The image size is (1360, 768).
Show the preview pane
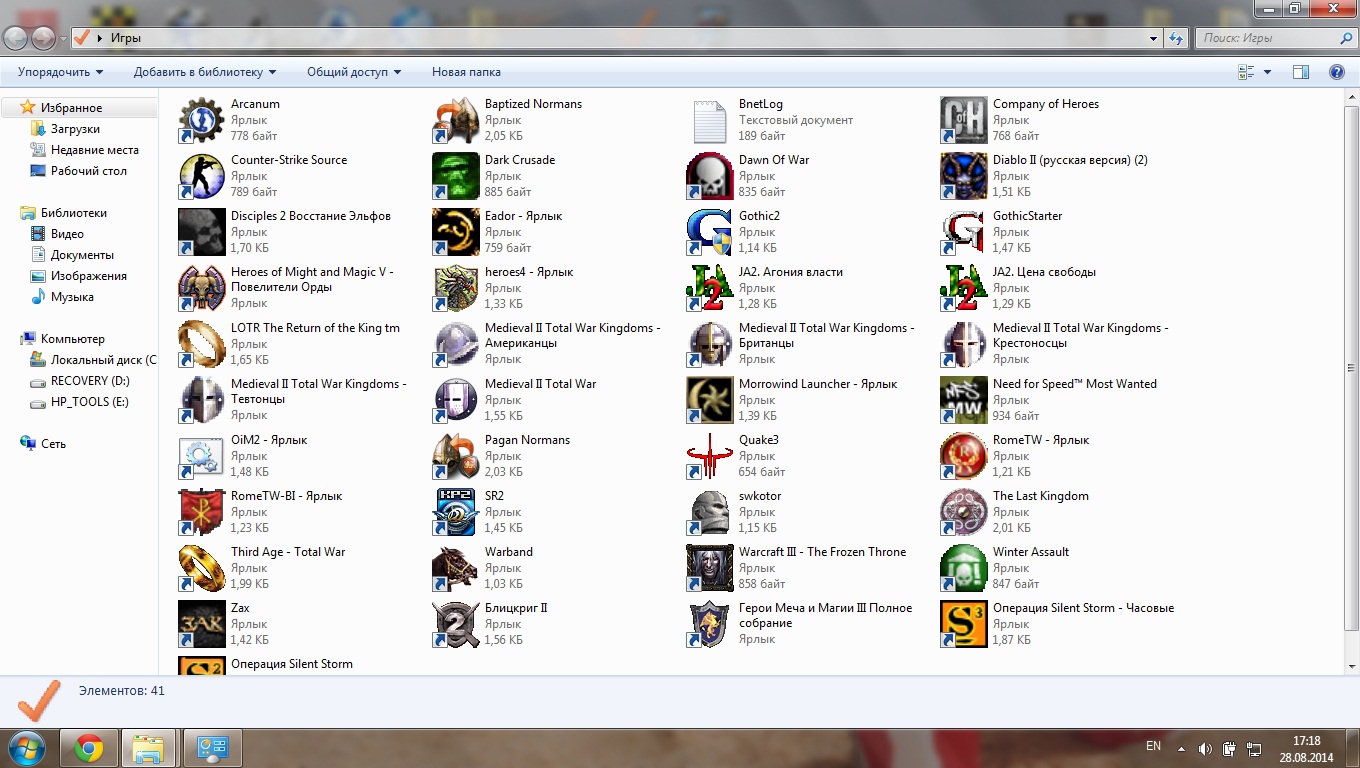1301,72
